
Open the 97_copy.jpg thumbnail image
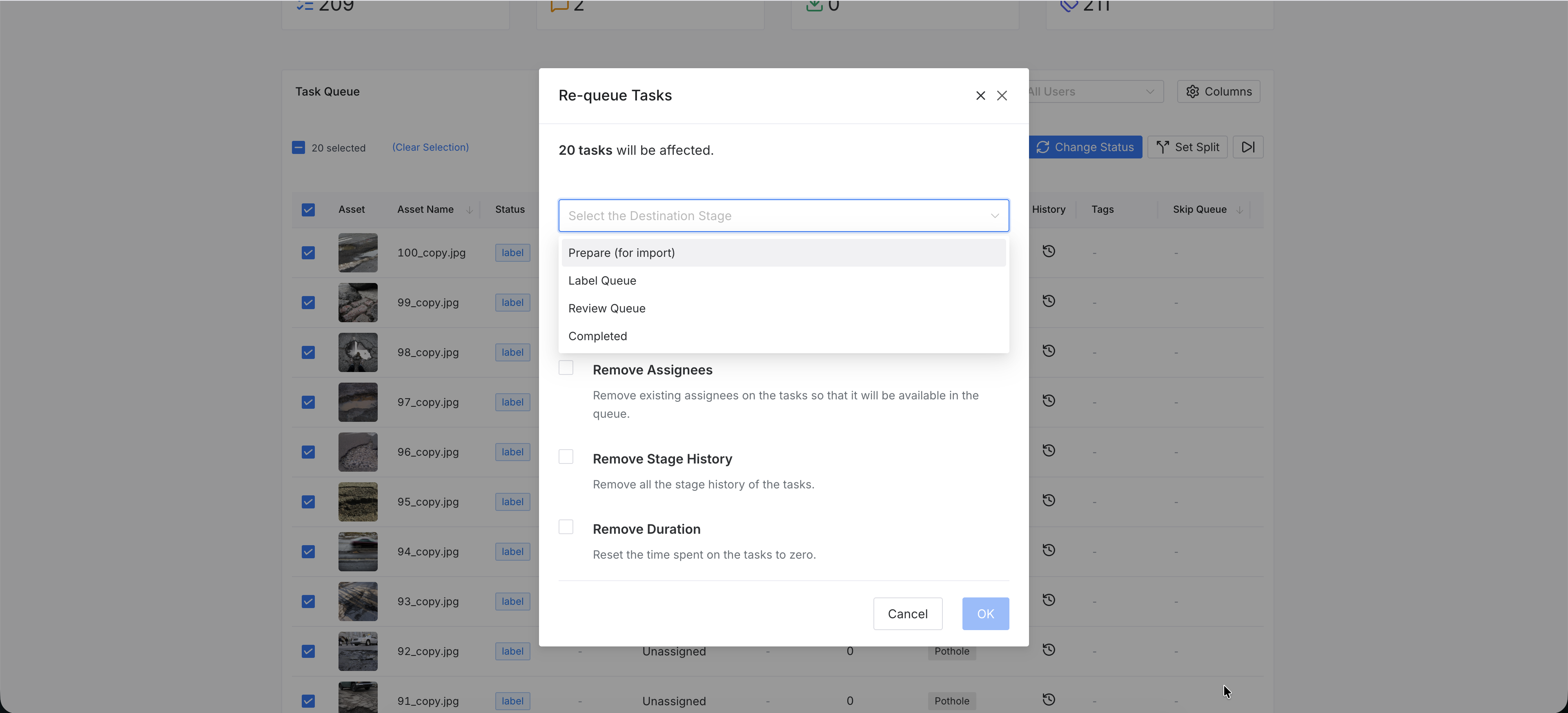coord(358,403)
